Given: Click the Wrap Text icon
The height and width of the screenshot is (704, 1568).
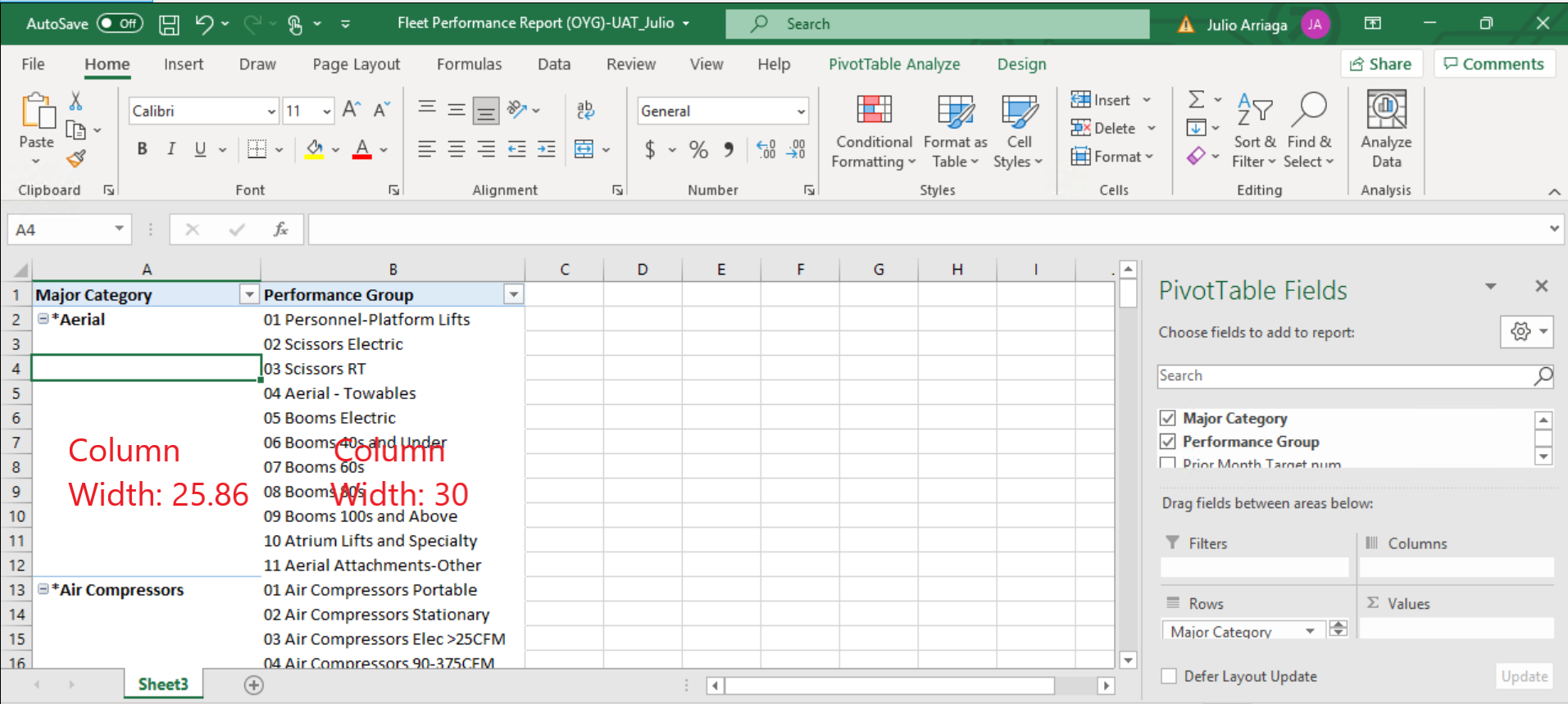Looking at the screenshot, I should point(585,111).
